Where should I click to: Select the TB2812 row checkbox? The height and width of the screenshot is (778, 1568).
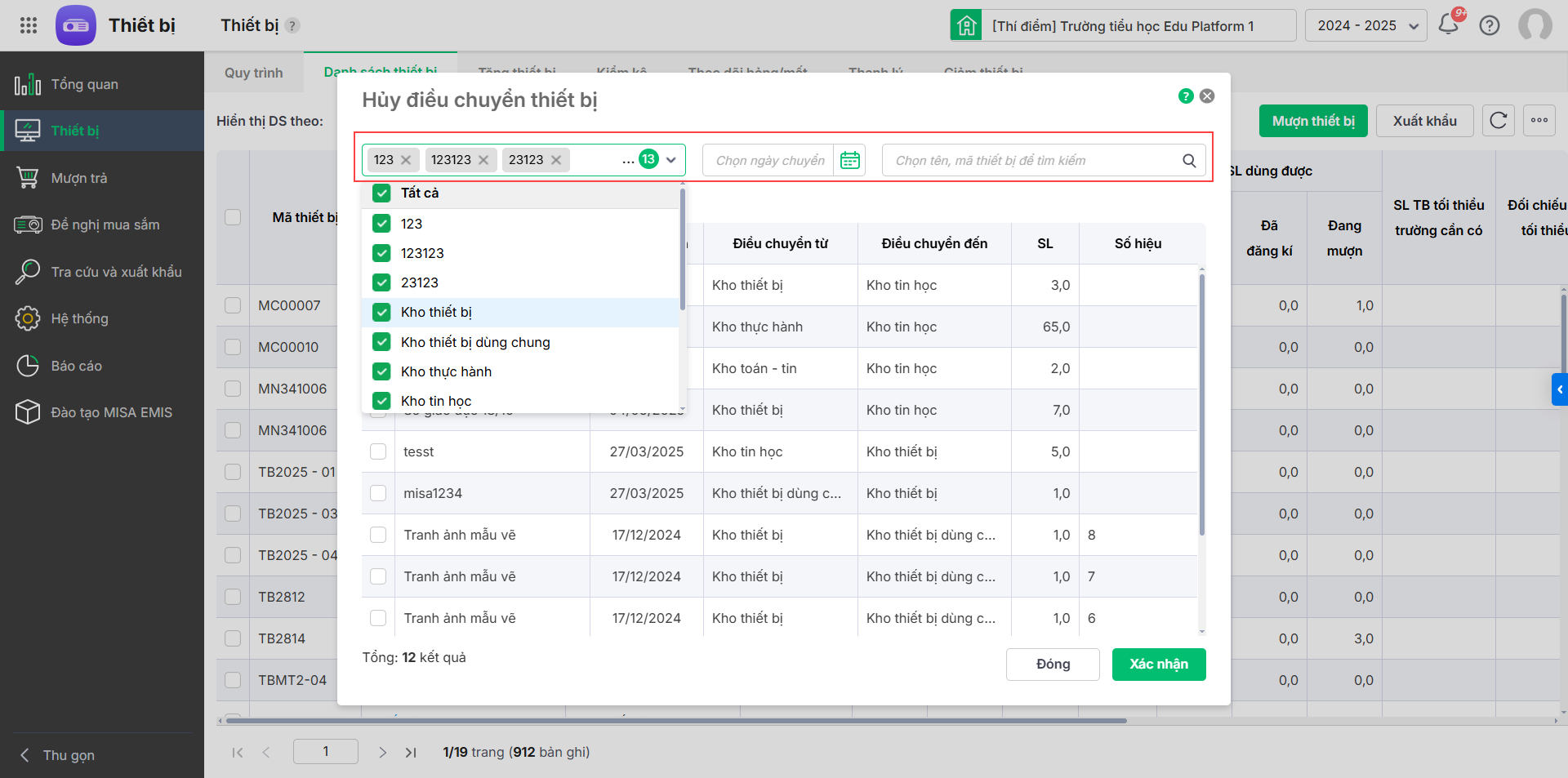coord(233,597)
